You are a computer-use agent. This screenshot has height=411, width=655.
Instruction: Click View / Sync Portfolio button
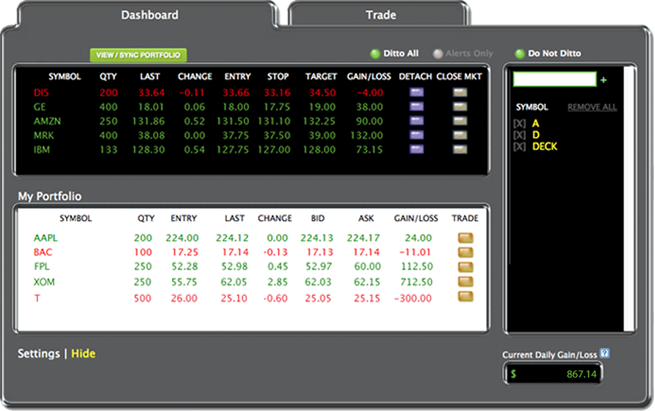click(x=138, y=55)
